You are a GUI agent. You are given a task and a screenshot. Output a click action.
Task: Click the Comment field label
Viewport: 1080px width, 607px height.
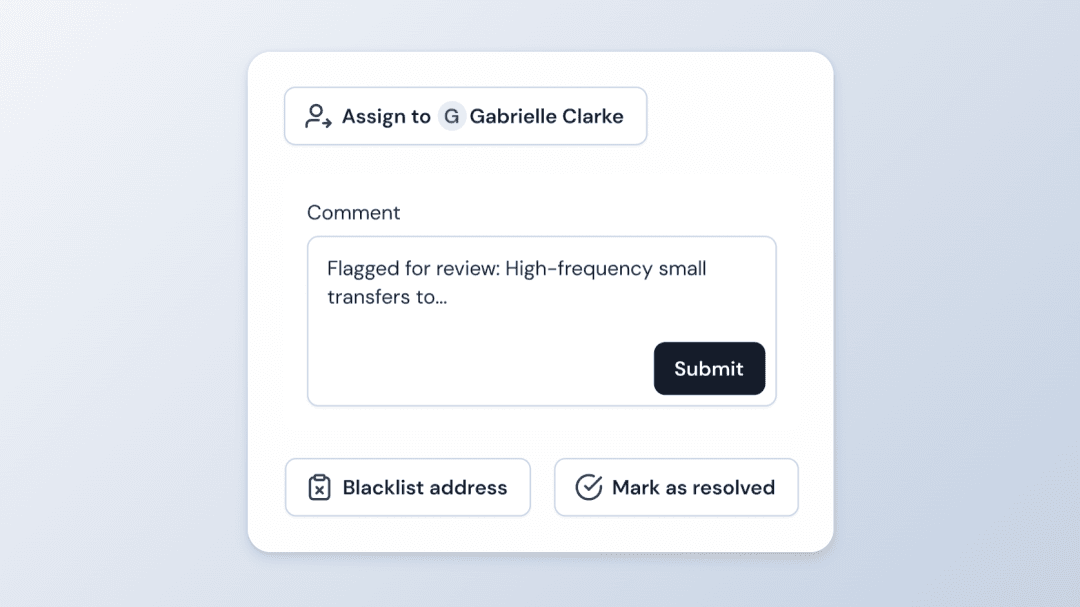tap(353, 212)
